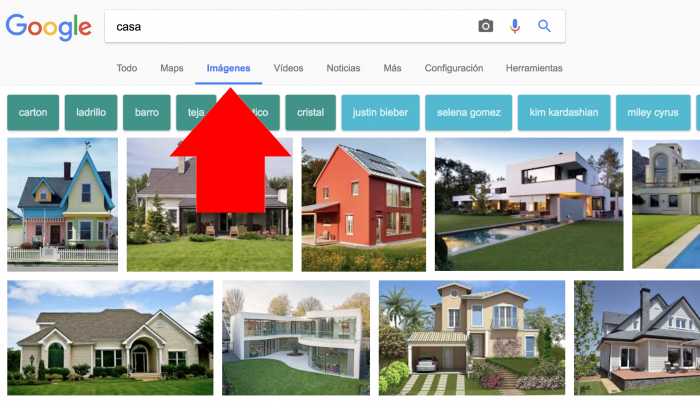Open the Noticias tab
Screen dimensions: 700x402
(x=343, y=68)
